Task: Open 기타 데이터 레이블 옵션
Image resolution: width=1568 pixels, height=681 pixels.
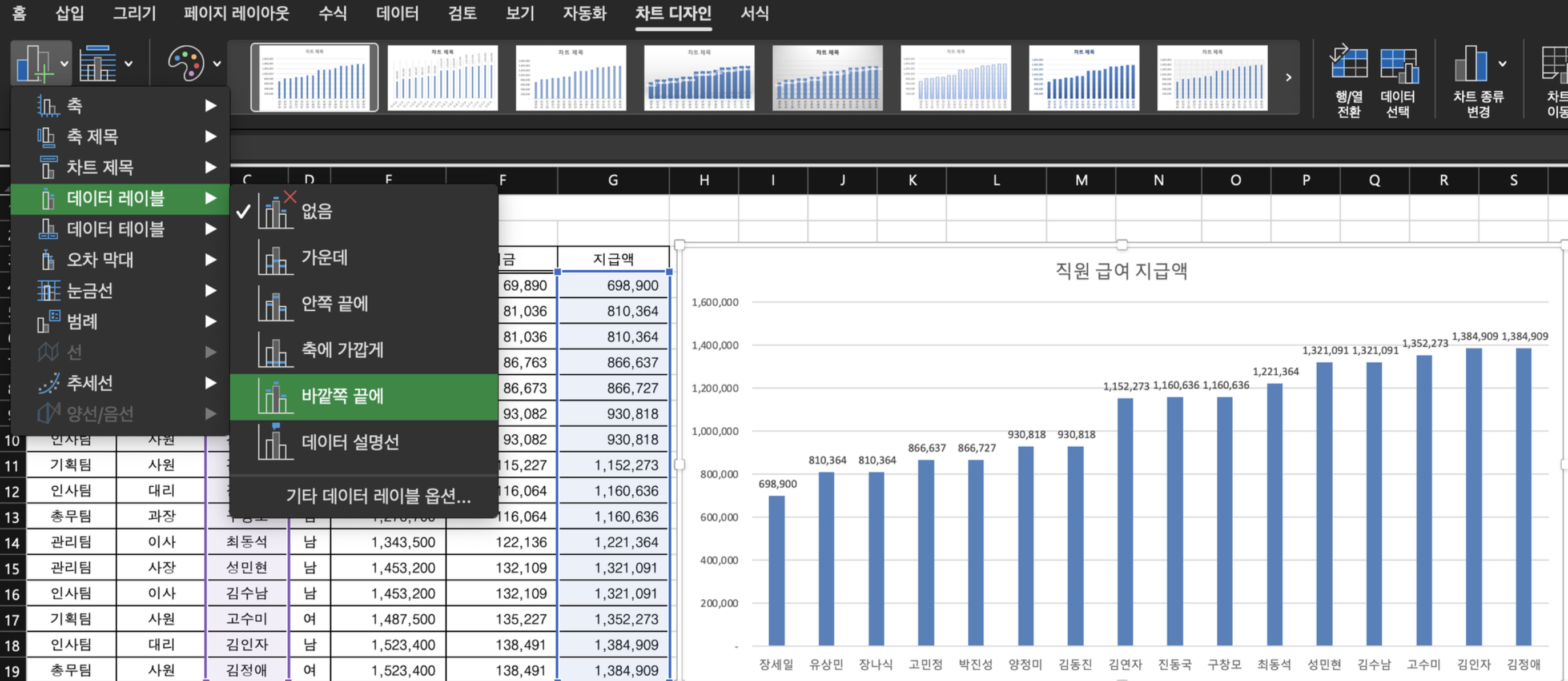Action: point(378,496)
